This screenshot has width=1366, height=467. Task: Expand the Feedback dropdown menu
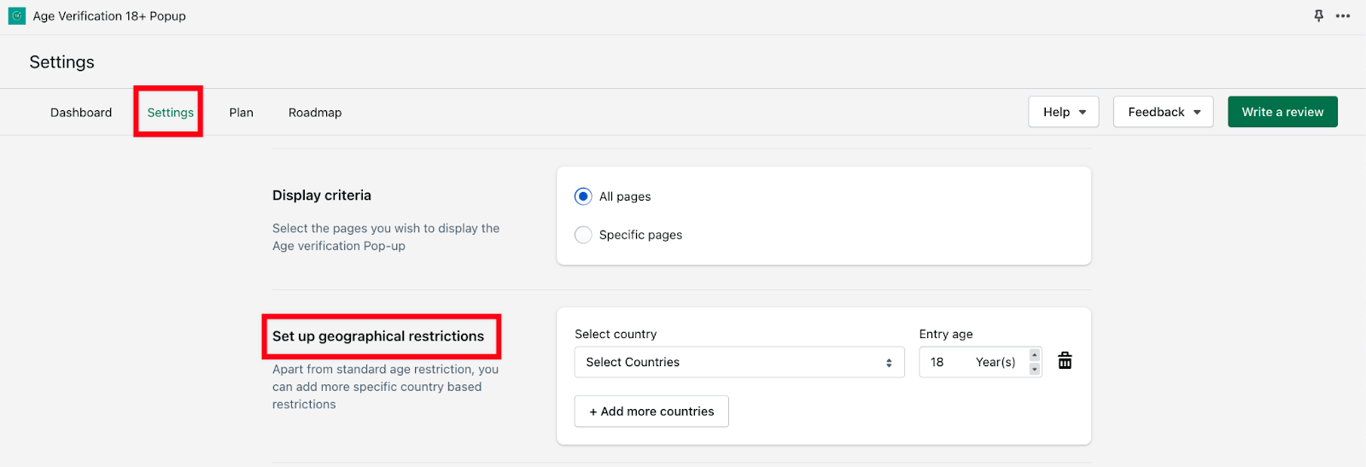tap(1163, 112)
